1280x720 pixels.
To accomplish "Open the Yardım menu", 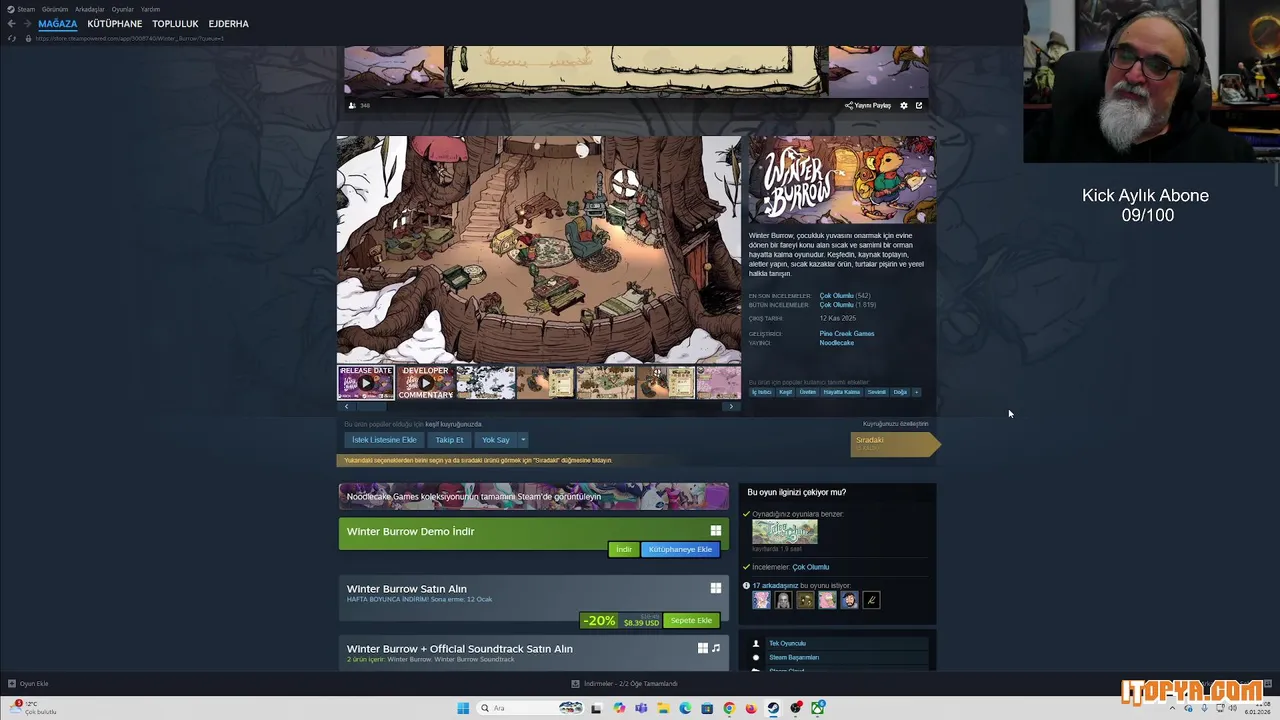I will click(150, 9).
